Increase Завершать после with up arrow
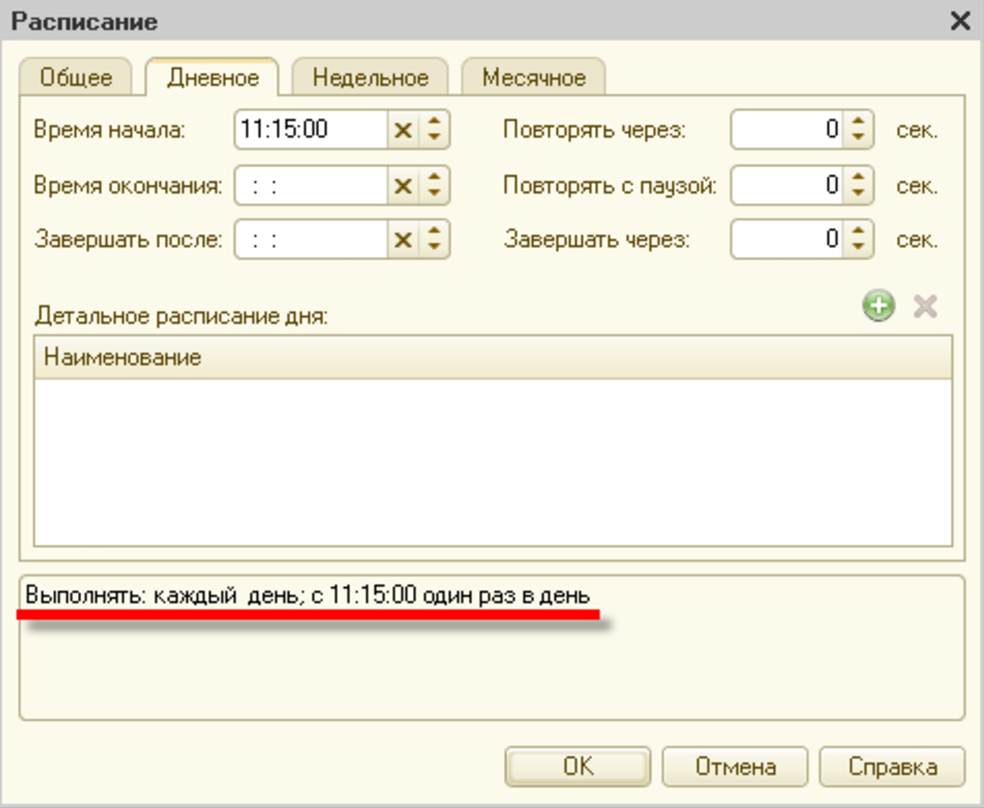Viewport: 984px width, 808px height. [434, 230]
